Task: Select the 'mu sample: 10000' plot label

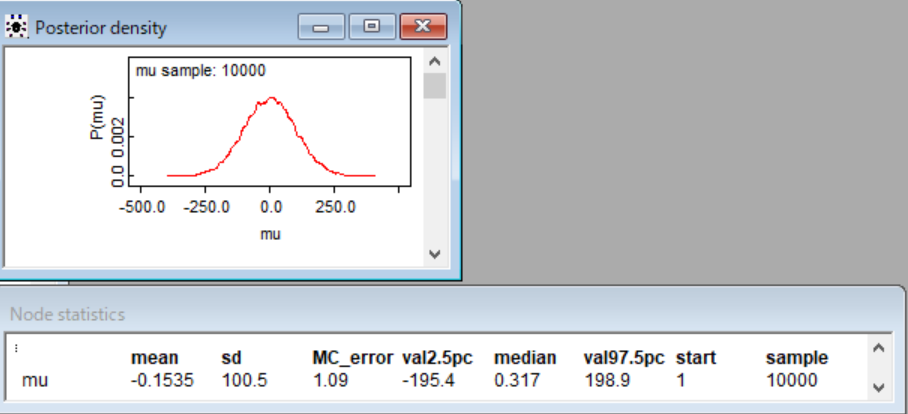Action: [x=200, y=71]
